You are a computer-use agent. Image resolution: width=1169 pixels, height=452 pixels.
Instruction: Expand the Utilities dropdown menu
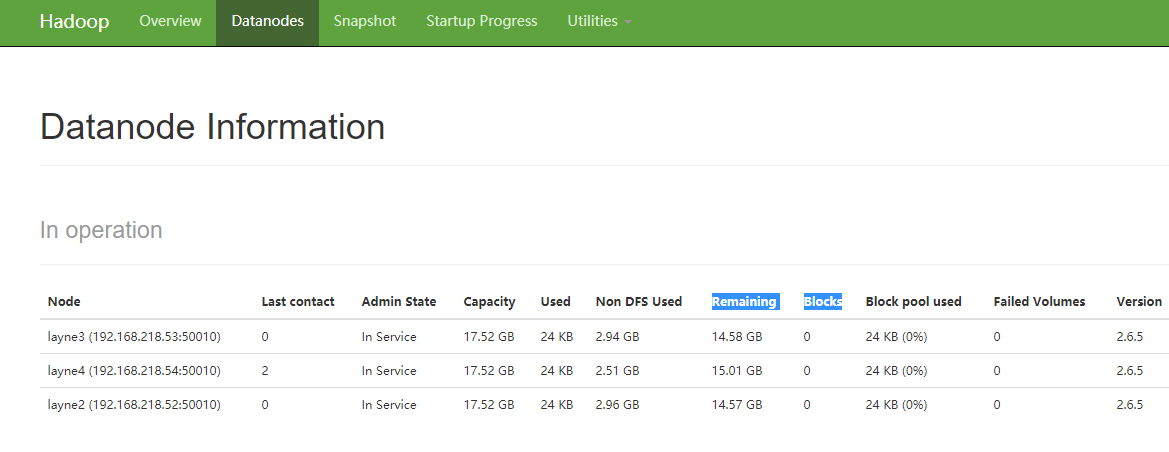599,21
